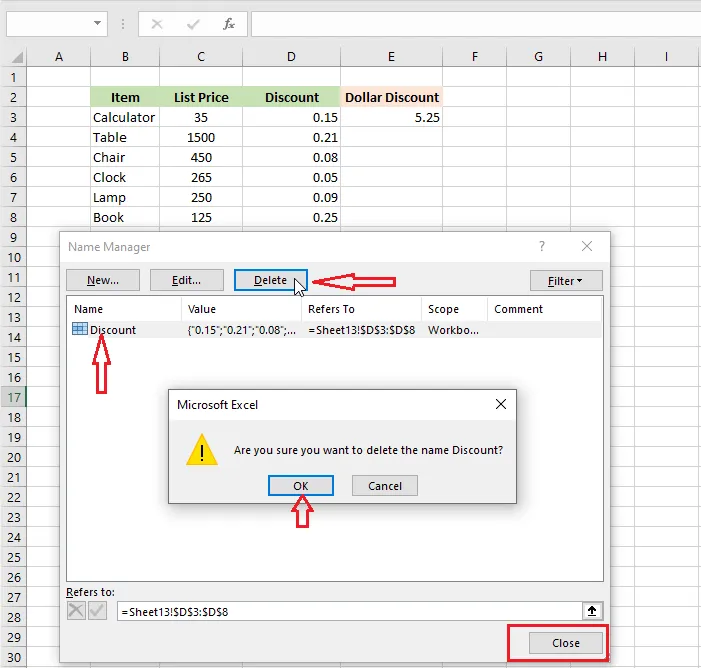Click the cancel X icon beside Refers to
Image resolution: width=701 pixels, height=668 pixels.
76,611
